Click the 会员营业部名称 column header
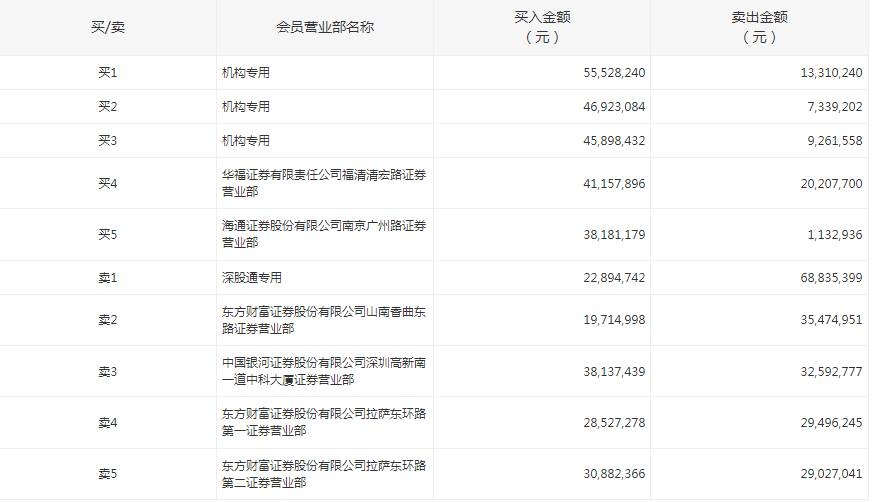This screenshot has width=872, height=502. (x=325, y=27)
